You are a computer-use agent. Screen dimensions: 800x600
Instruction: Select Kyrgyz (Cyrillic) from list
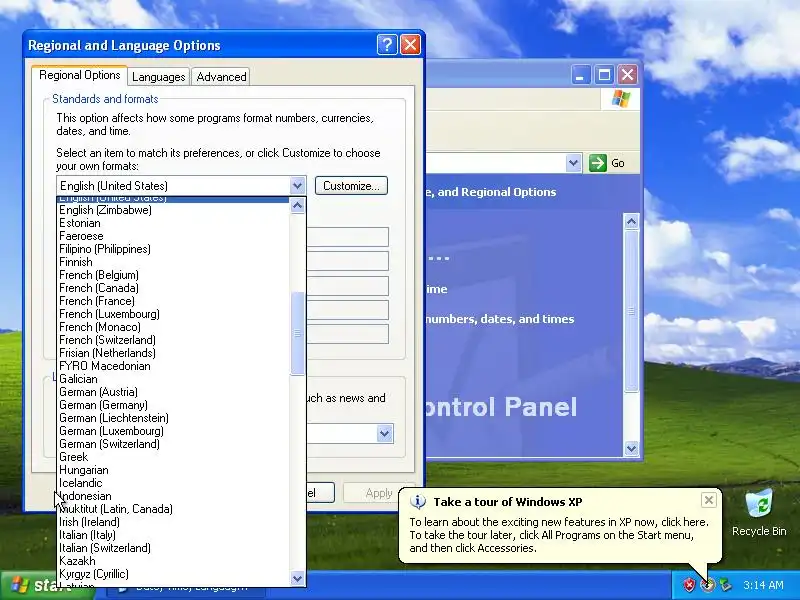click(173, 574)
